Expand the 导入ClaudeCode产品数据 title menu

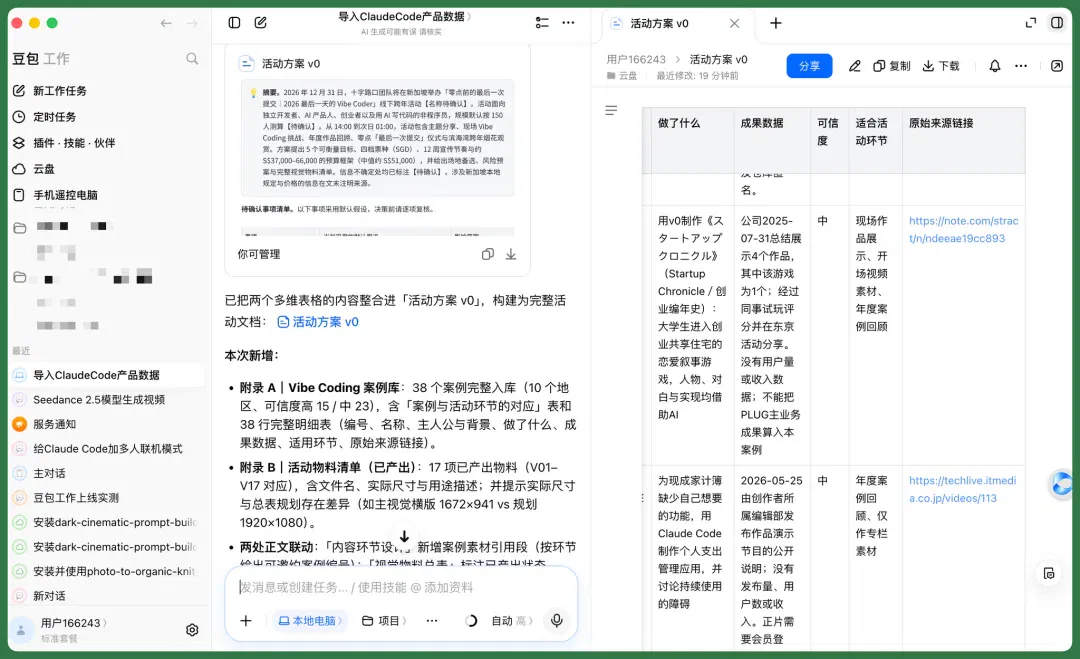(405, 17)
